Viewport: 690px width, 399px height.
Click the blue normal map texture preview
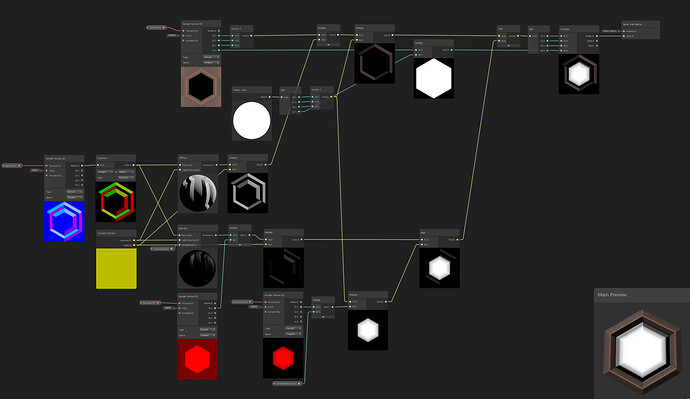[x=64, y=221]
